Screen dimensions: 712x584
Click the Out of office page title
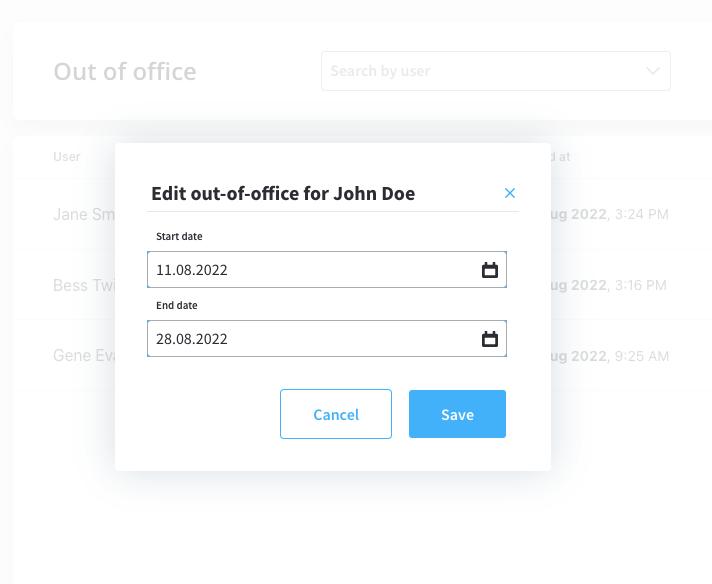pos(125,72)
